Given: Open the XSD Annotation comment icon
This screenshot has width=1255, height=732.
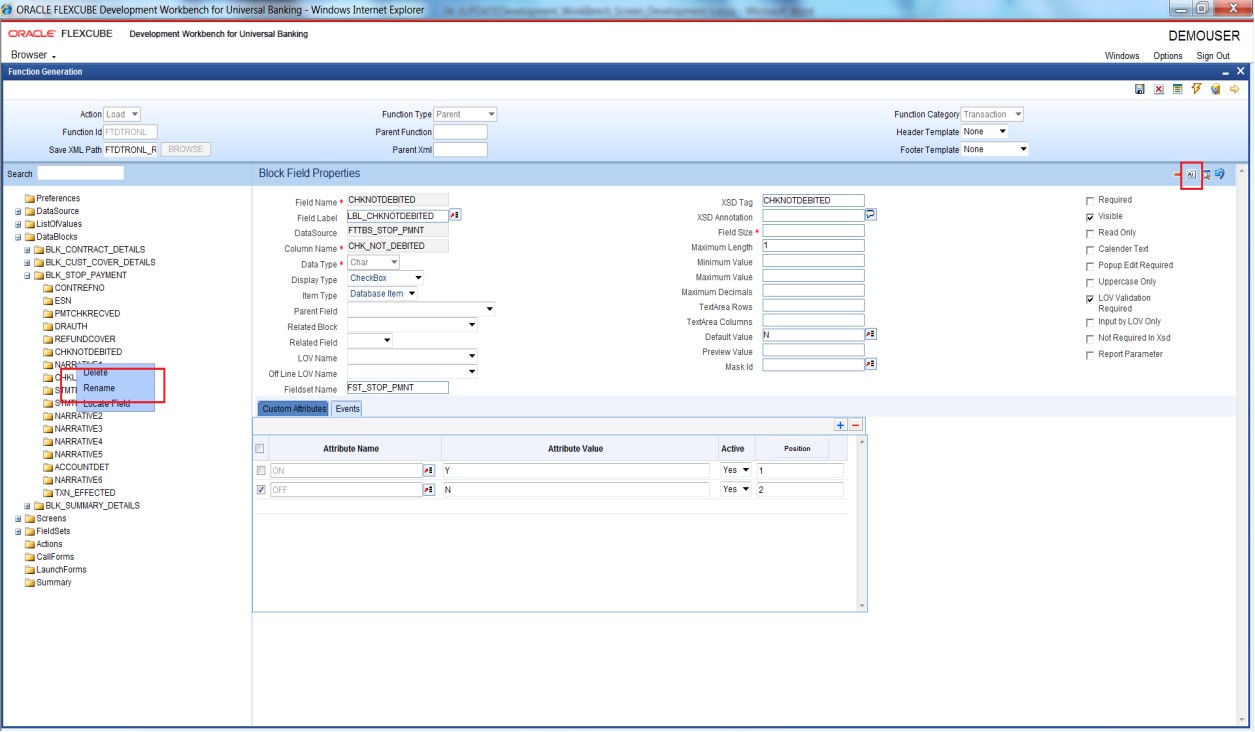Looking at the screenshot, I should click(871, 215).
